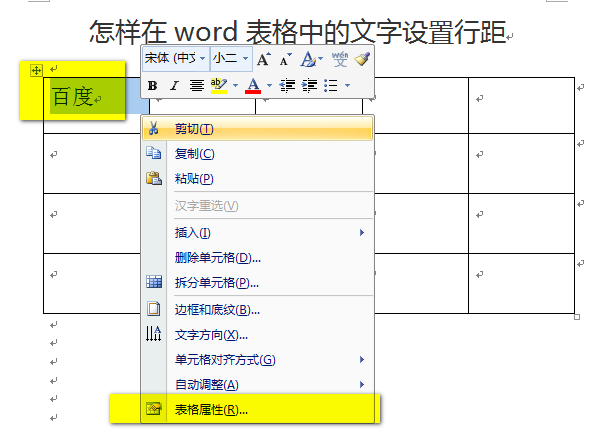Click the scissors cut icon
The height and width of the screenshot is (429, 600).
[153, 128]
